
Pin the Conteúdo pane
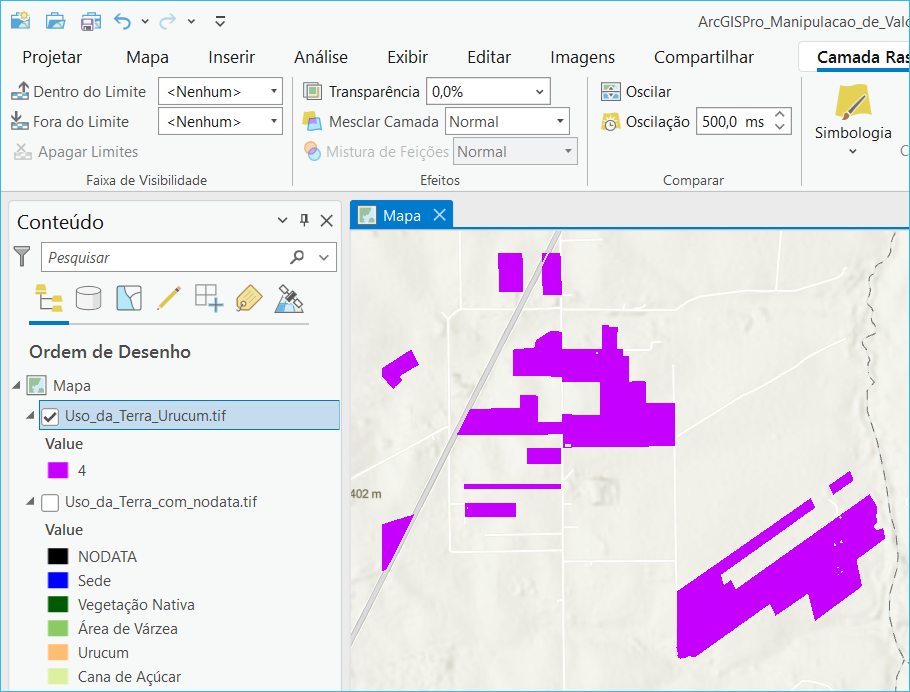click(304, 221)
